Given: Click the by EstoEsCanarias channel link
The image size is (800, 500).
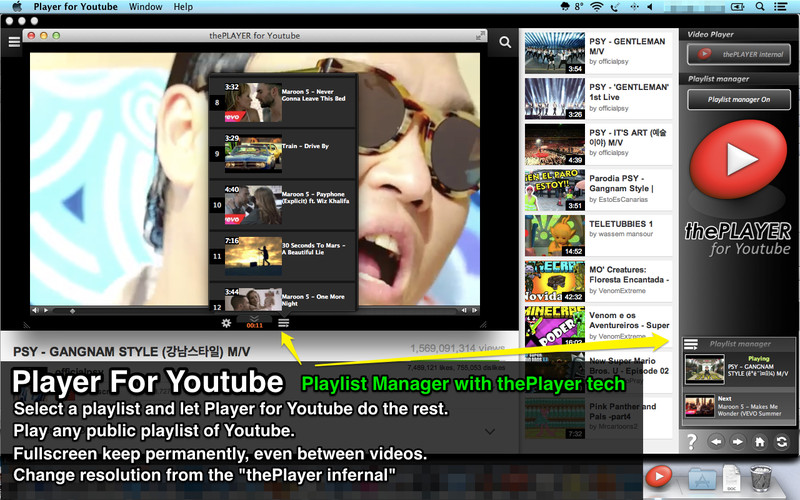Looking at the screenshot, I should point(618,199).
